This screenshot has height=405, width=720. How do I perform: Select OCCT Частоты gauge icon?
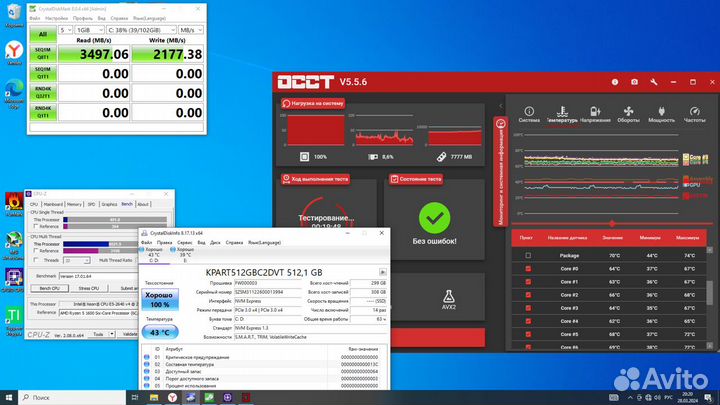coord(694,111)
